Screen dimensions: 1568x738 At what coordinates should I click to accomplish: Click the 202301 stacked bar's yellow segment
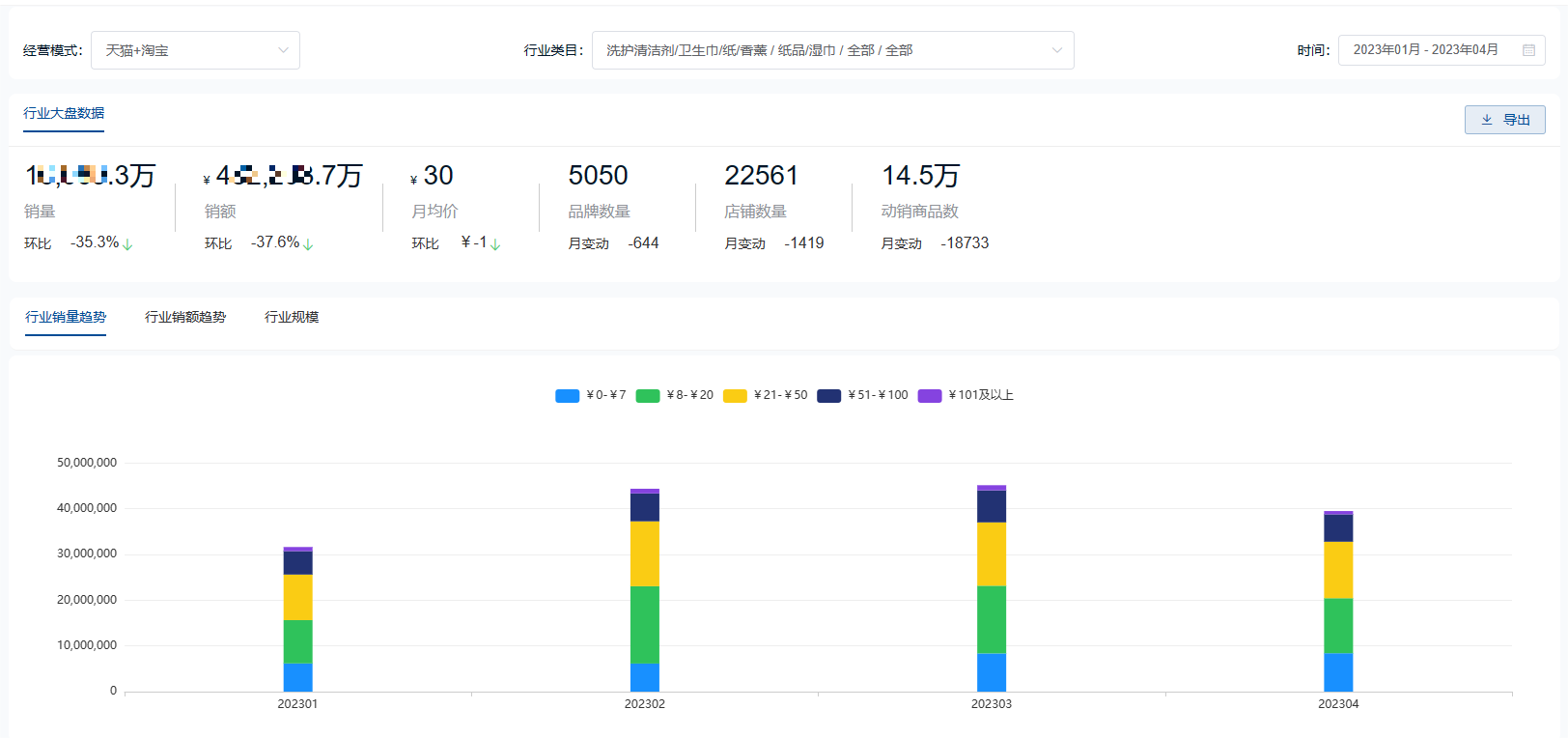tap(297, 598)
